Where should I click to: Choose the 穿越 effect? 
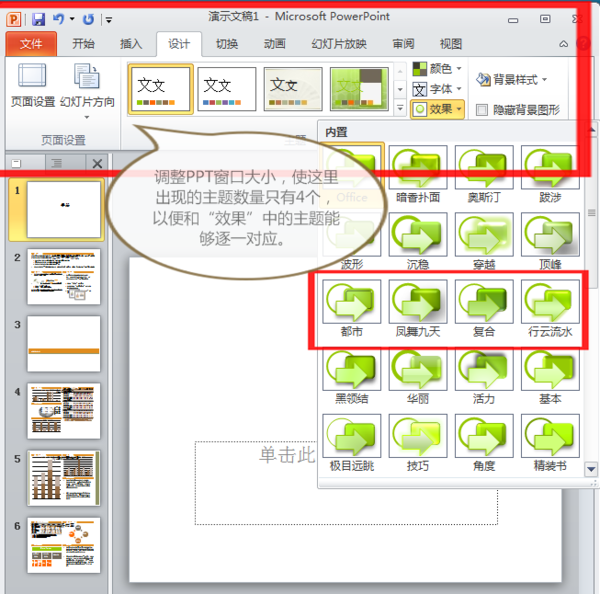pyautogui.click(x=484, y=242)
